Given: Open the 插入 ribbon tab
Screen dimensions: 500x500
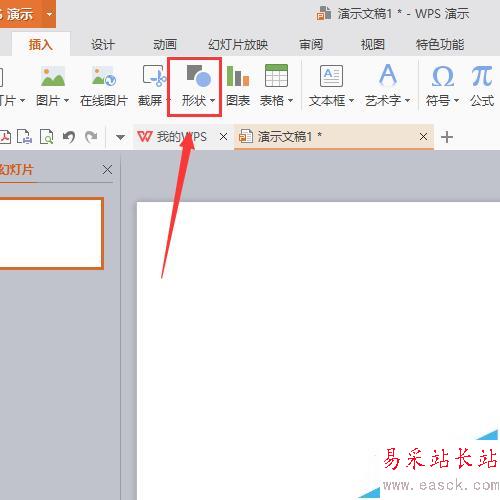Looking at the screenshot, I should click(41, 44).
